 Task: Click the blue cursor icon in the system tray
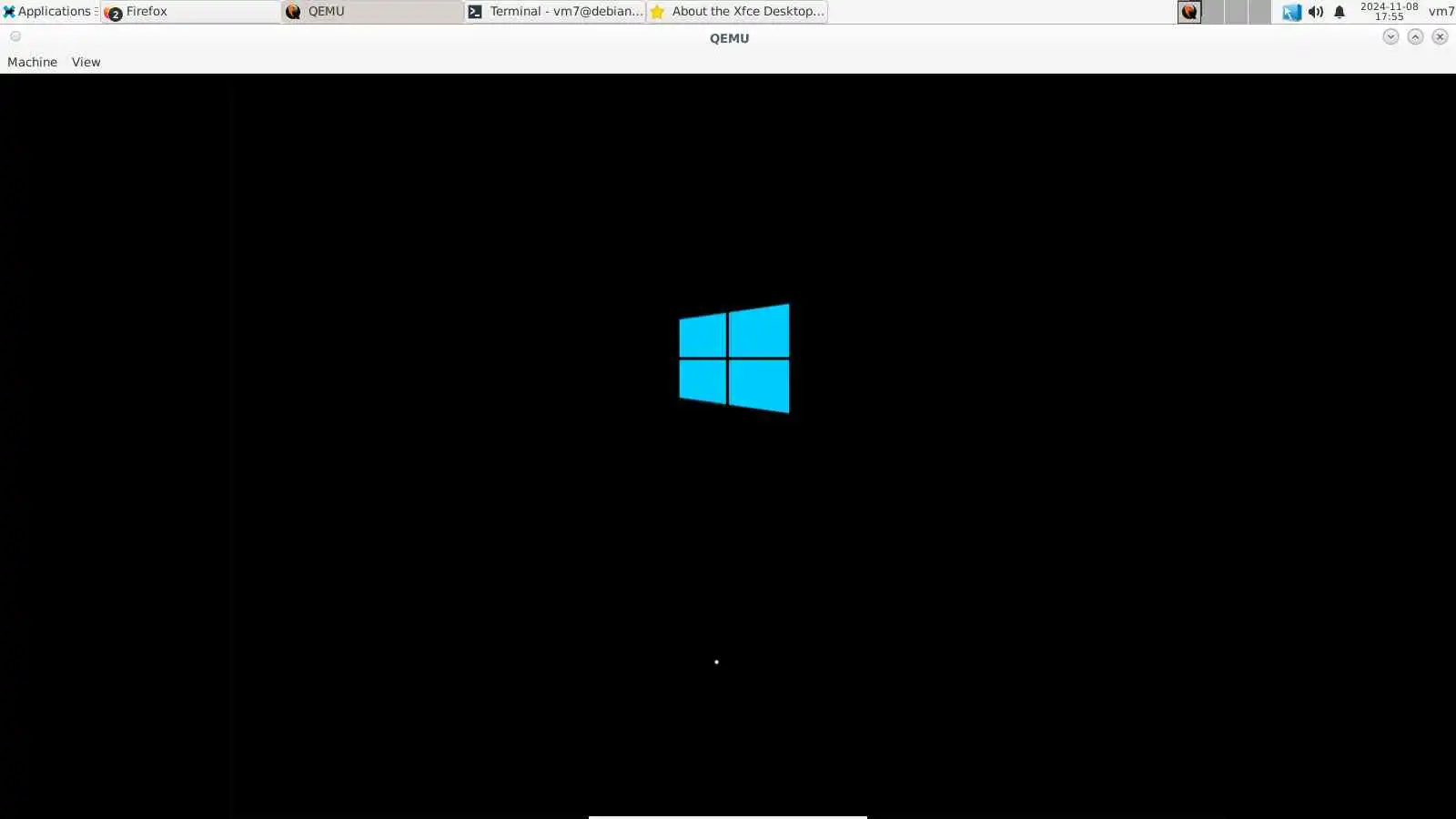(x=1291, y=12)
